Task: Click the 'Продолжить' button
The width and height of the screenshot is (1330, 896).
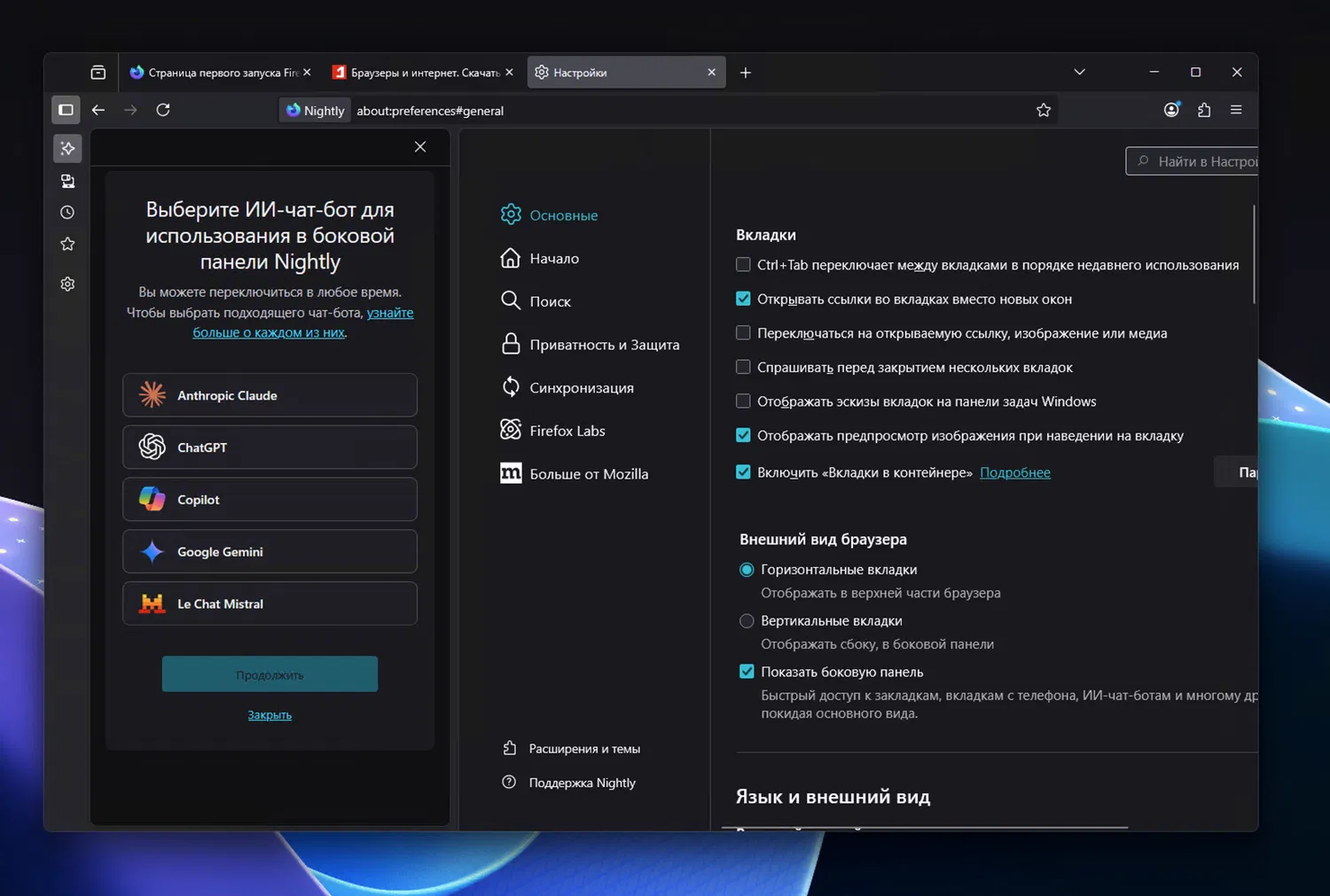Action: [x=270, y=674]
